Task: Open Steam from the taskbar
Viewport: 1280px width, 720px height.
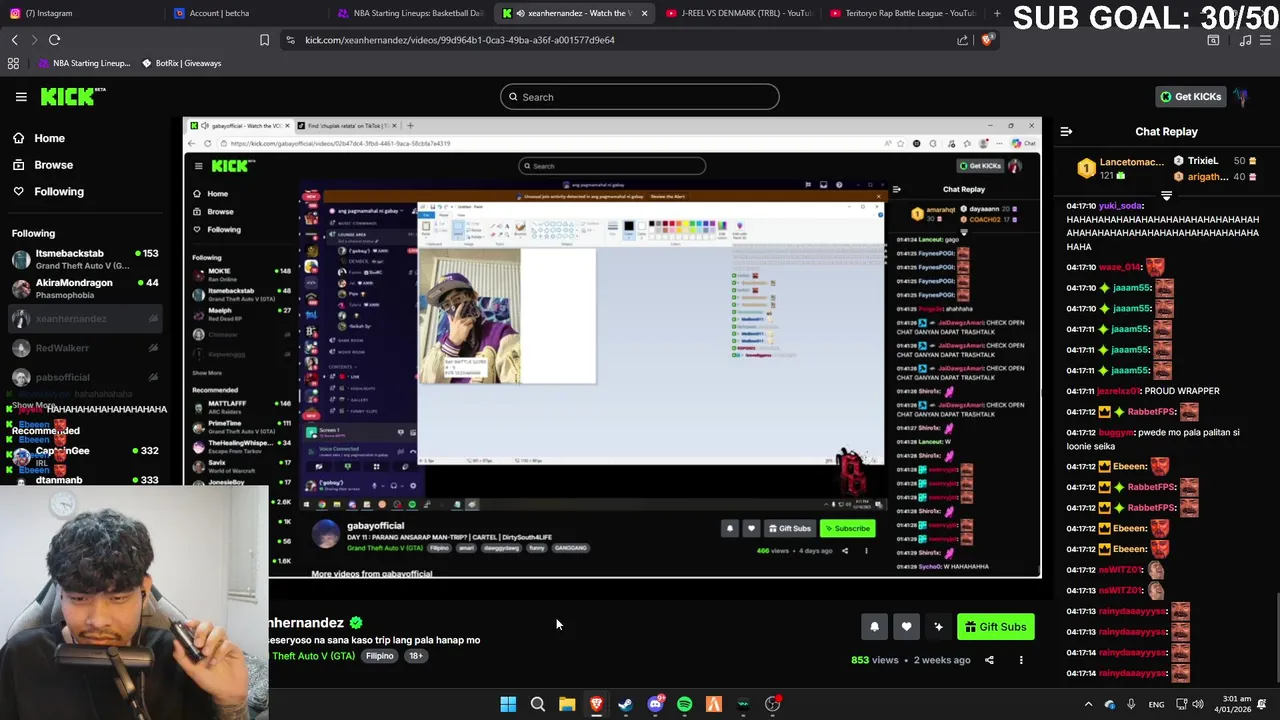Action: (625, 704)
